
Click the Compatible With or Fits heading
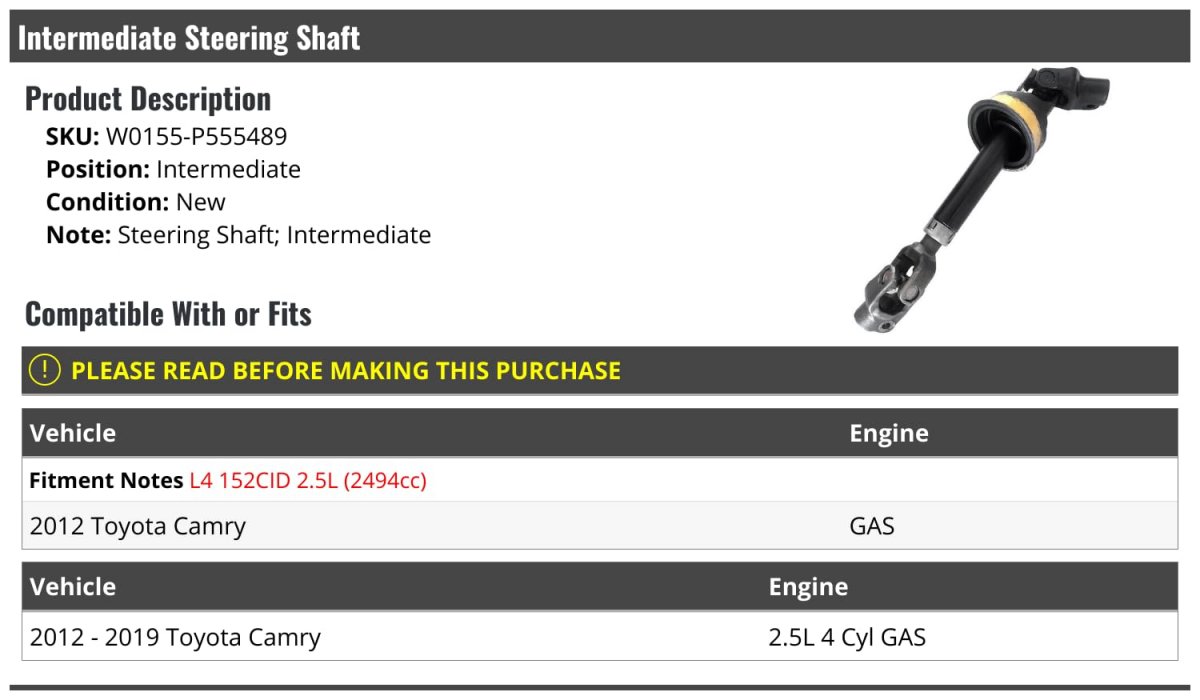(168, 314)
